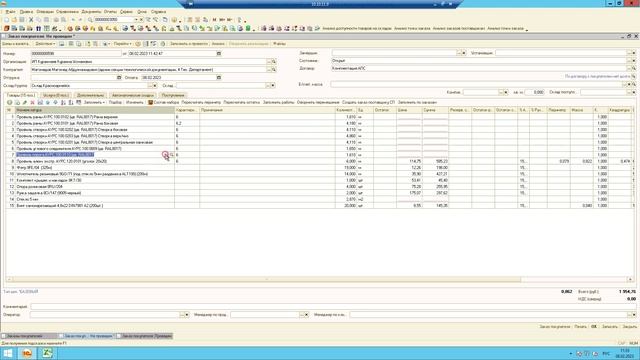Click Анализ заказов поставщикам toolbar link
The width and height of the screenshot is (640, 360).
point(458,29)
